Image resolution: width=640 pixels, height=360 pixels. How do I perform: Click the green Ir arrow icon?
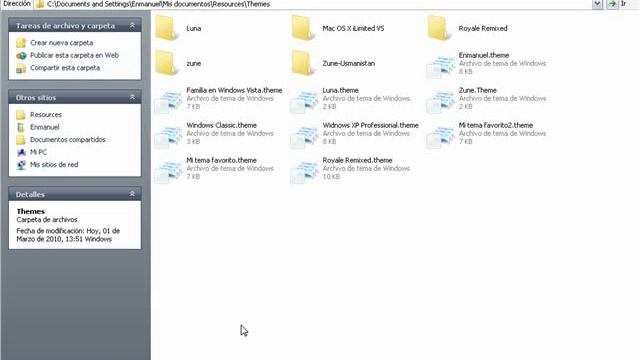pos(612,4)
